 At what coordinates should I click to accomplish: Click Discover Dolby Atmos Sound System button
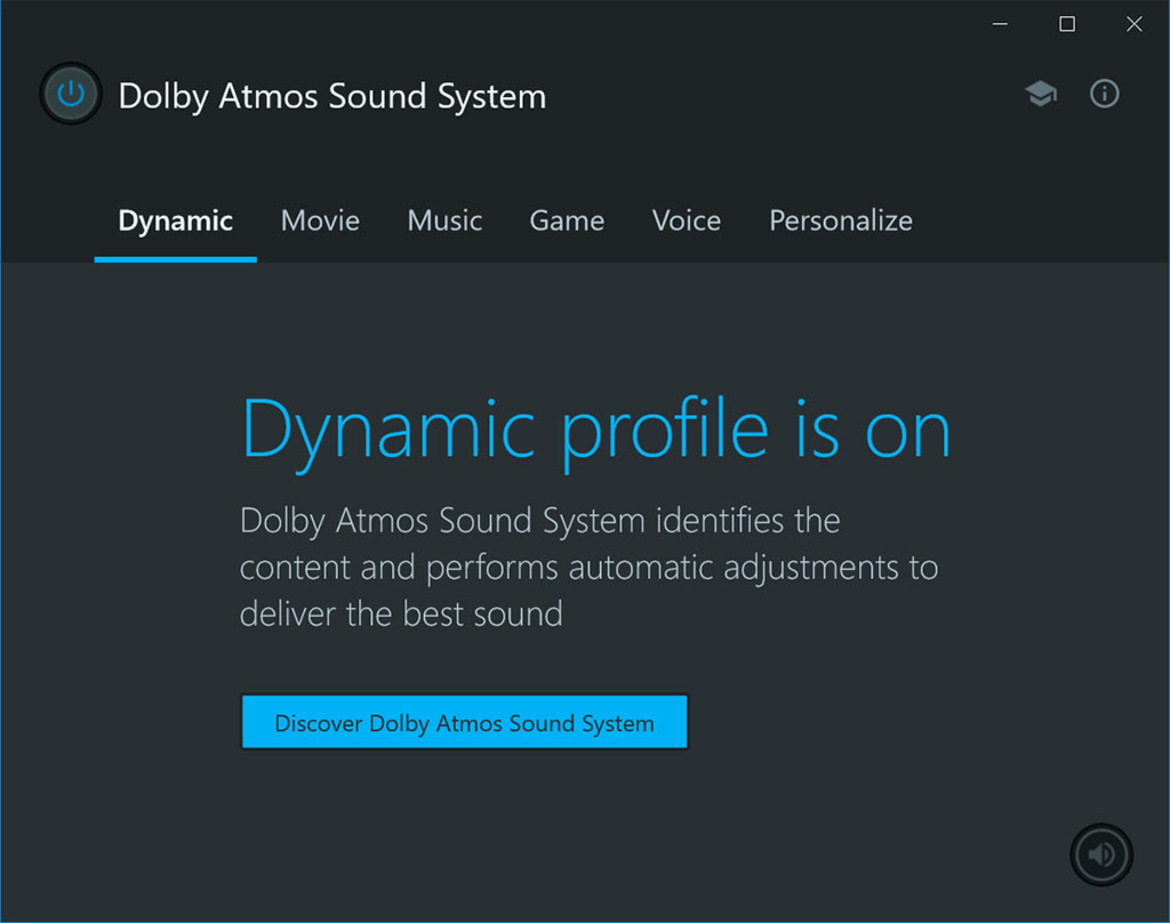(464, 722)
